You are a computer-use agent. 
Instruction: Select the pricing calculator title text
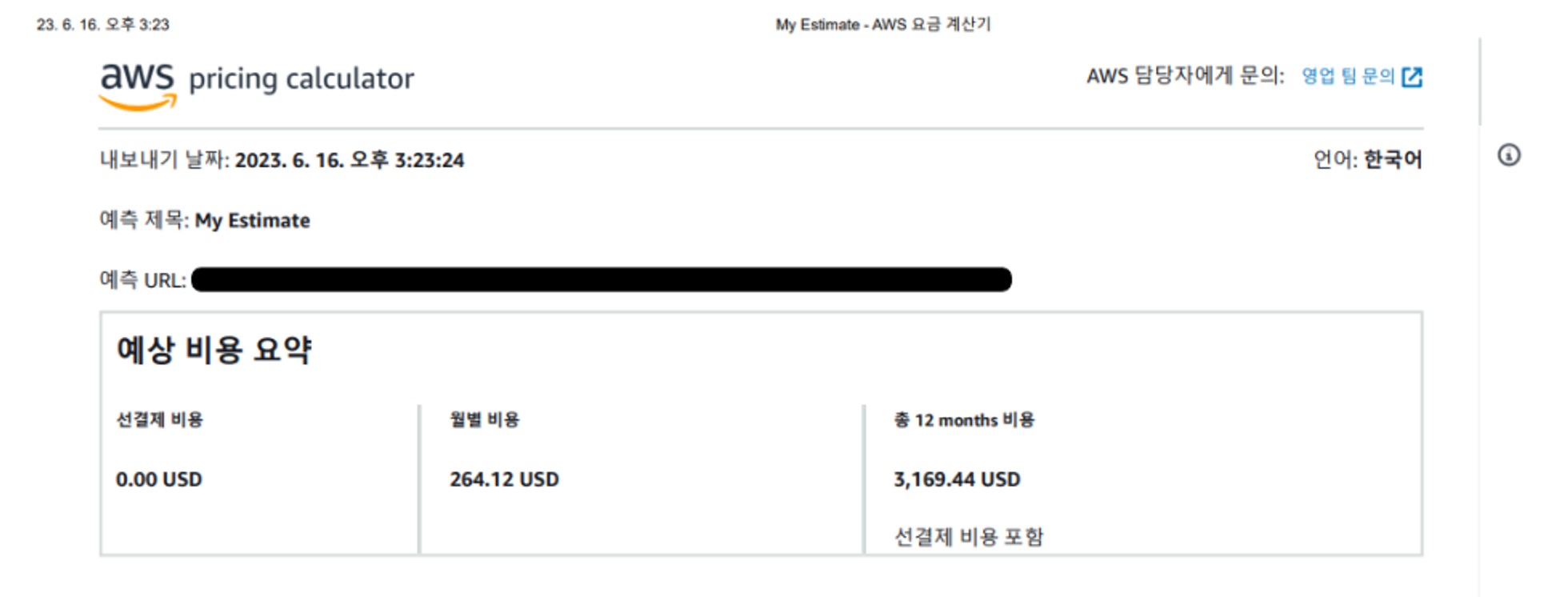point(302,79)
